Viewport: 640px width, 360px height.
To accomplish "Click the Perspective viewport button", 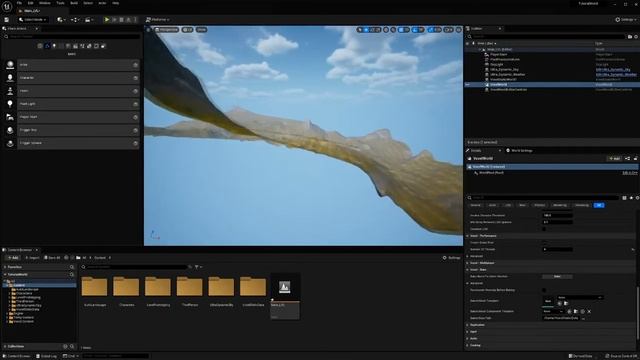I will point(167,30).
